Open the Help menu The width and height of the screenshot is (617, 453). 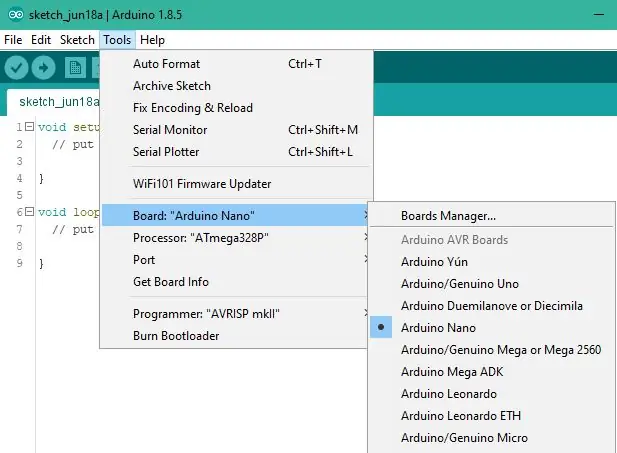pyautogui.click(x=152, y=40)
